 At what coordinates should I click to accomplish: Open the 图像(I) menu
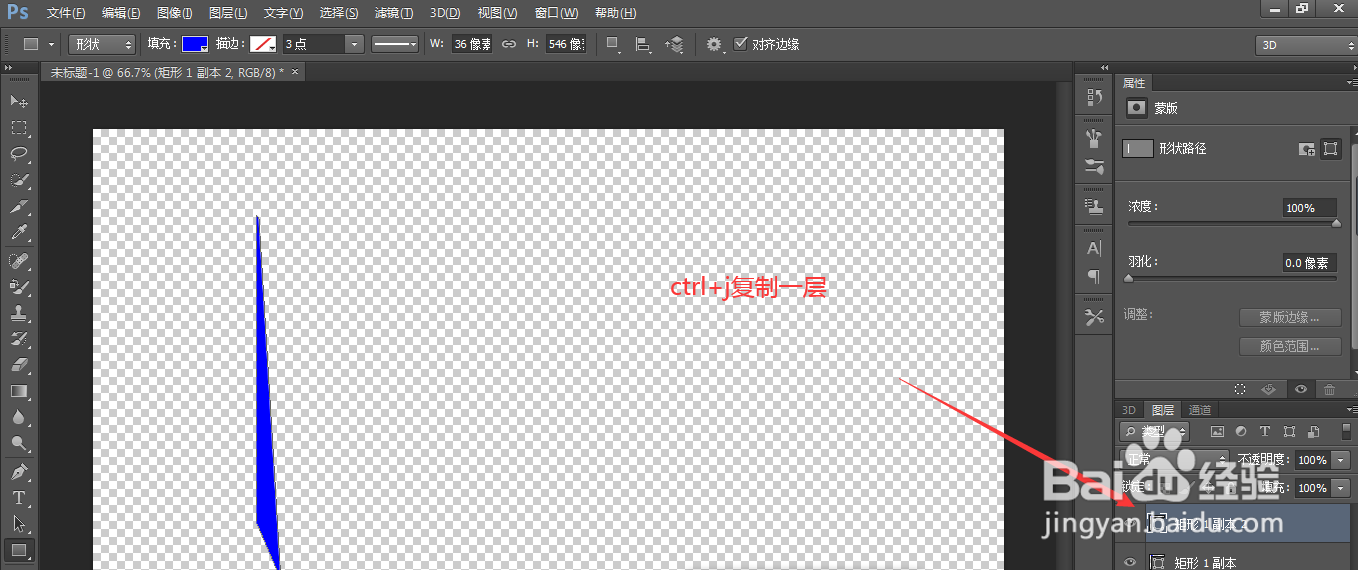(x=176, y=13)
